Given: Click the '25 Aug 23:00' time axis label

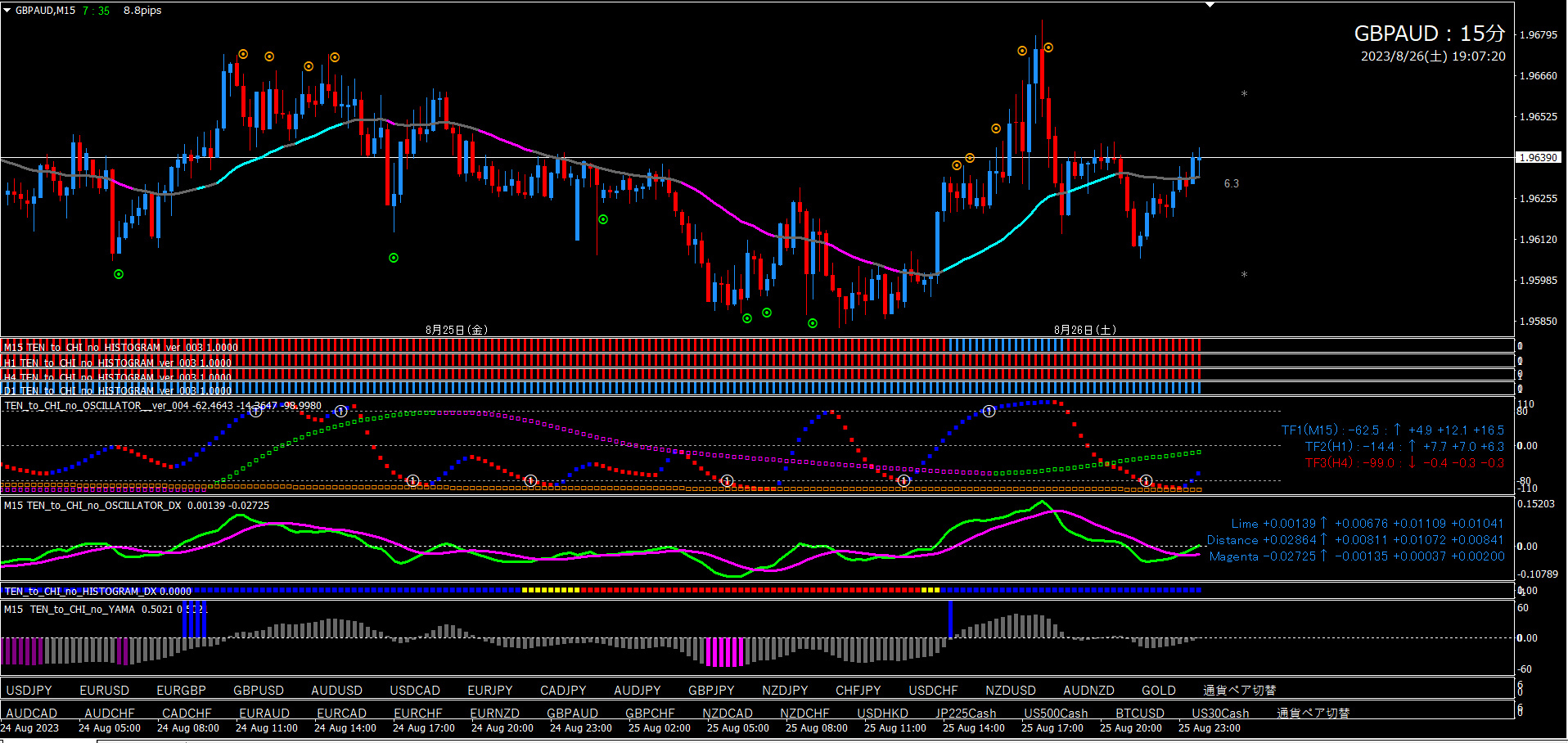Looking at the screenshot, I should tap(1209, 728).
